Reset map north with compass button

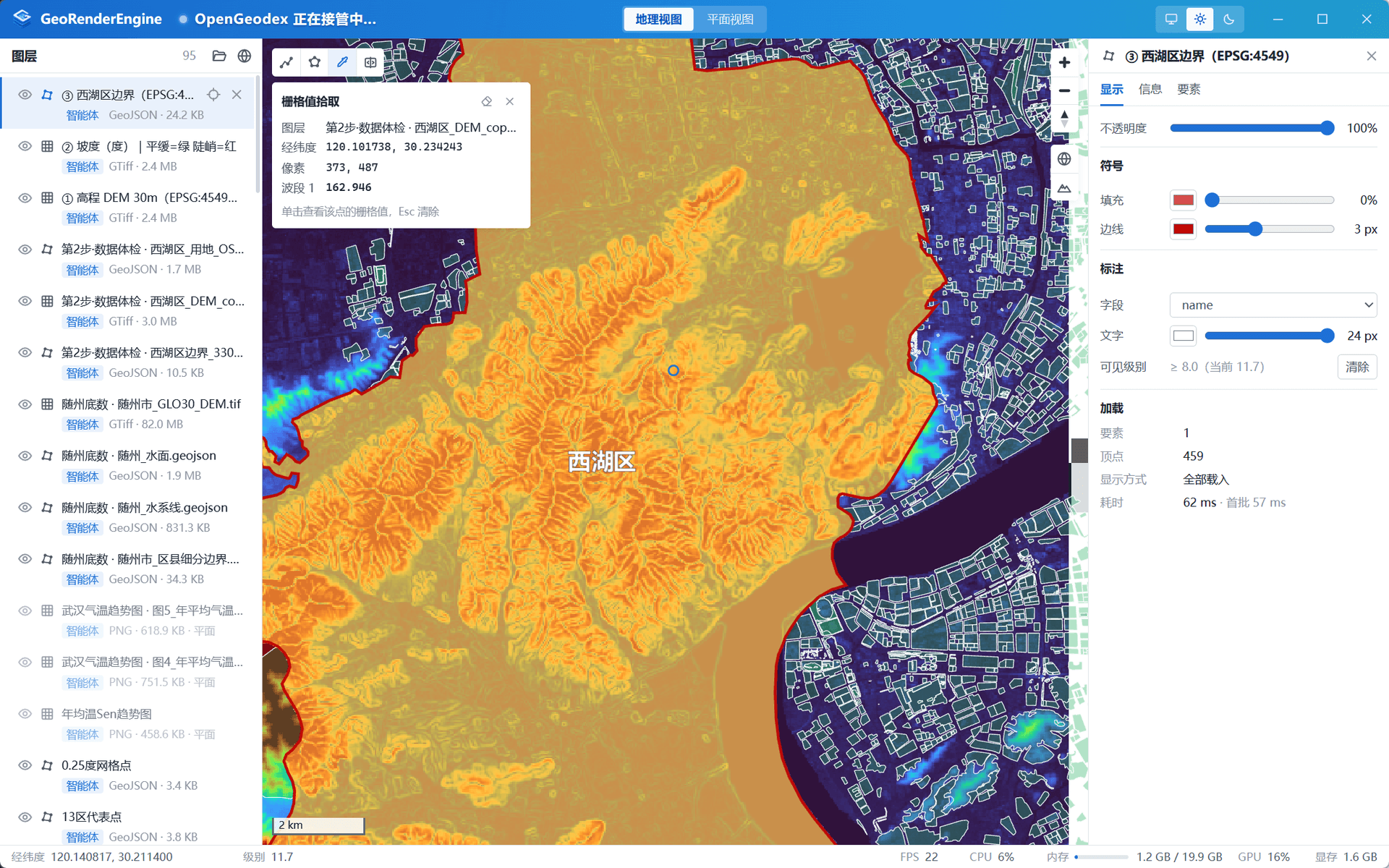click(x=1064, y=119)
